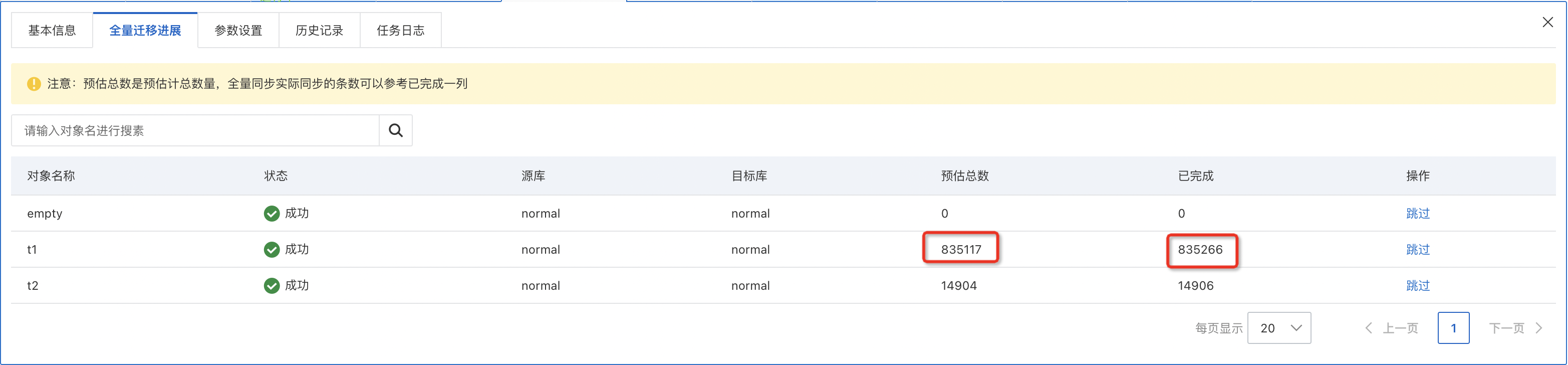Screen dimensions: 1568x365
Task: Click the target database 'normal' in t2 row
Action: (x=750, y=285)
